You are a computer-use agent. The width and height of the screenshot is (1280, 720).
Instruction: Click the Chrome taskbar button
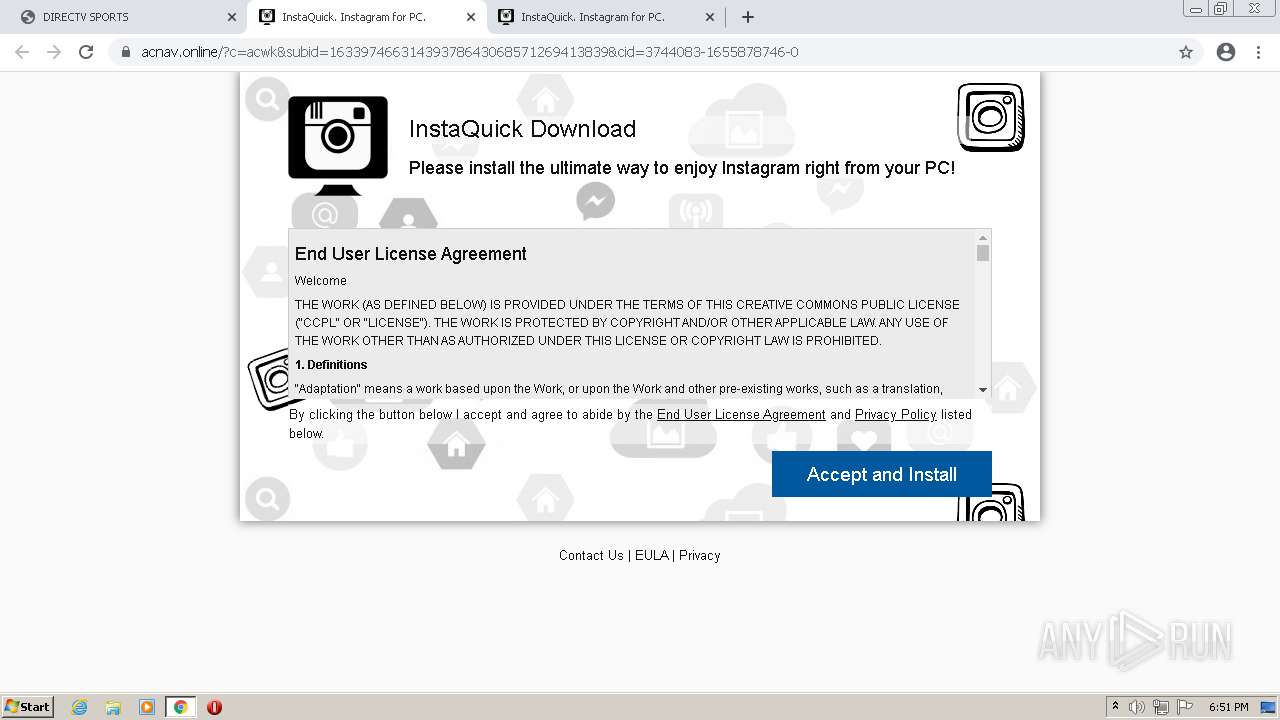click(x=180, y=707)
